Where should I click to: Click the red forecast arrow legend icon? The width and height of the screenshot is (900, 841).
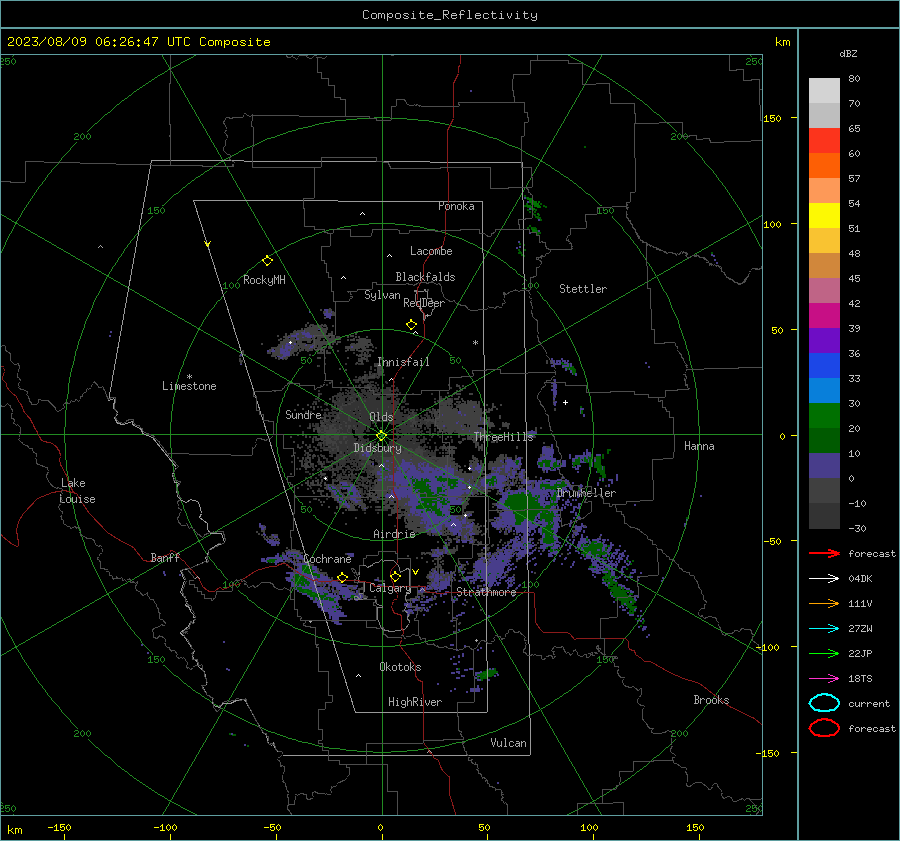(x=824, y=553)
